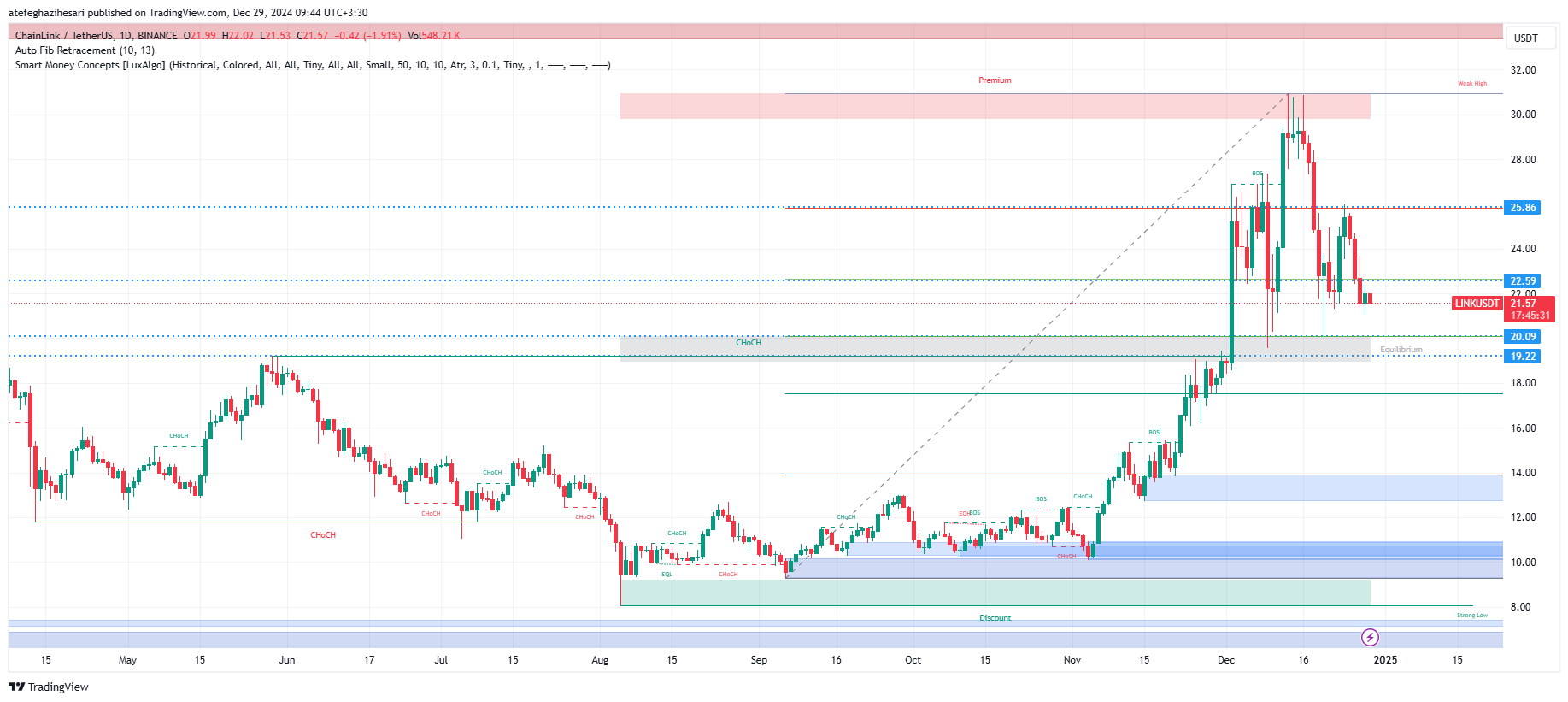Click the Jun label on time axis
1568x702 pixels.
287,660
